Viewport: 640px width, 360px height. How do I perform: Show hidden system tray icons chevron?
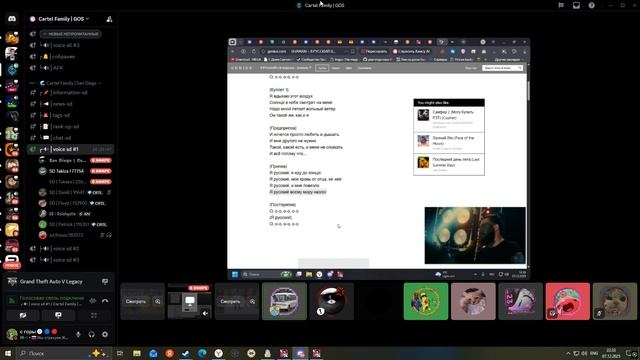pos(568,353)
